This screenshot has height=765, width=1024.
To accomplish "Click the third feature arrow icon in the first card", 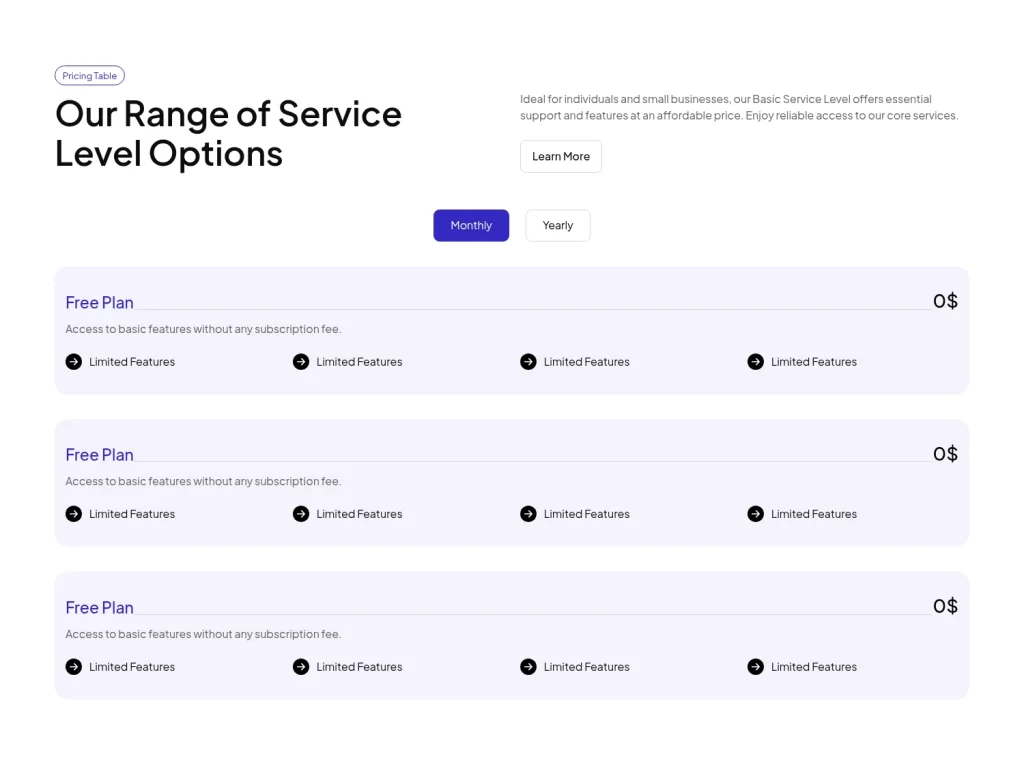I will pos(528,361).
